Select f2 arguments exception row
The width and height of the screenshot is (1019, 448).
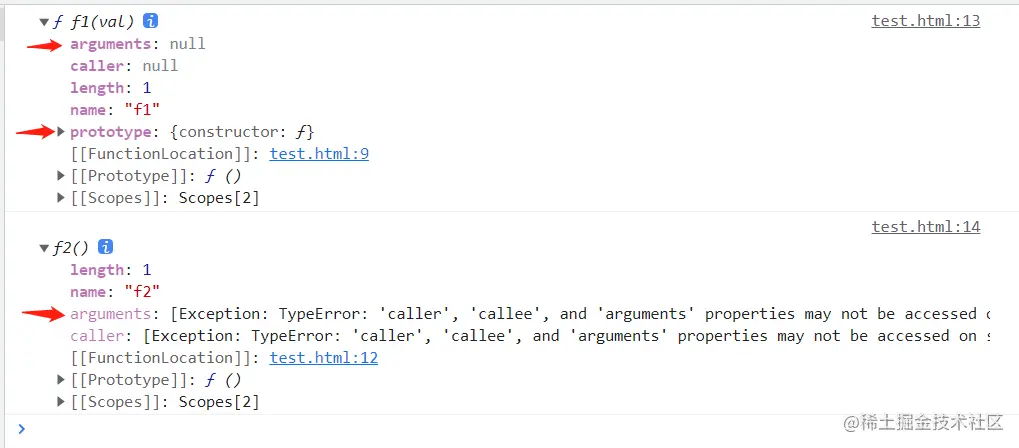(x=500, y=314)
